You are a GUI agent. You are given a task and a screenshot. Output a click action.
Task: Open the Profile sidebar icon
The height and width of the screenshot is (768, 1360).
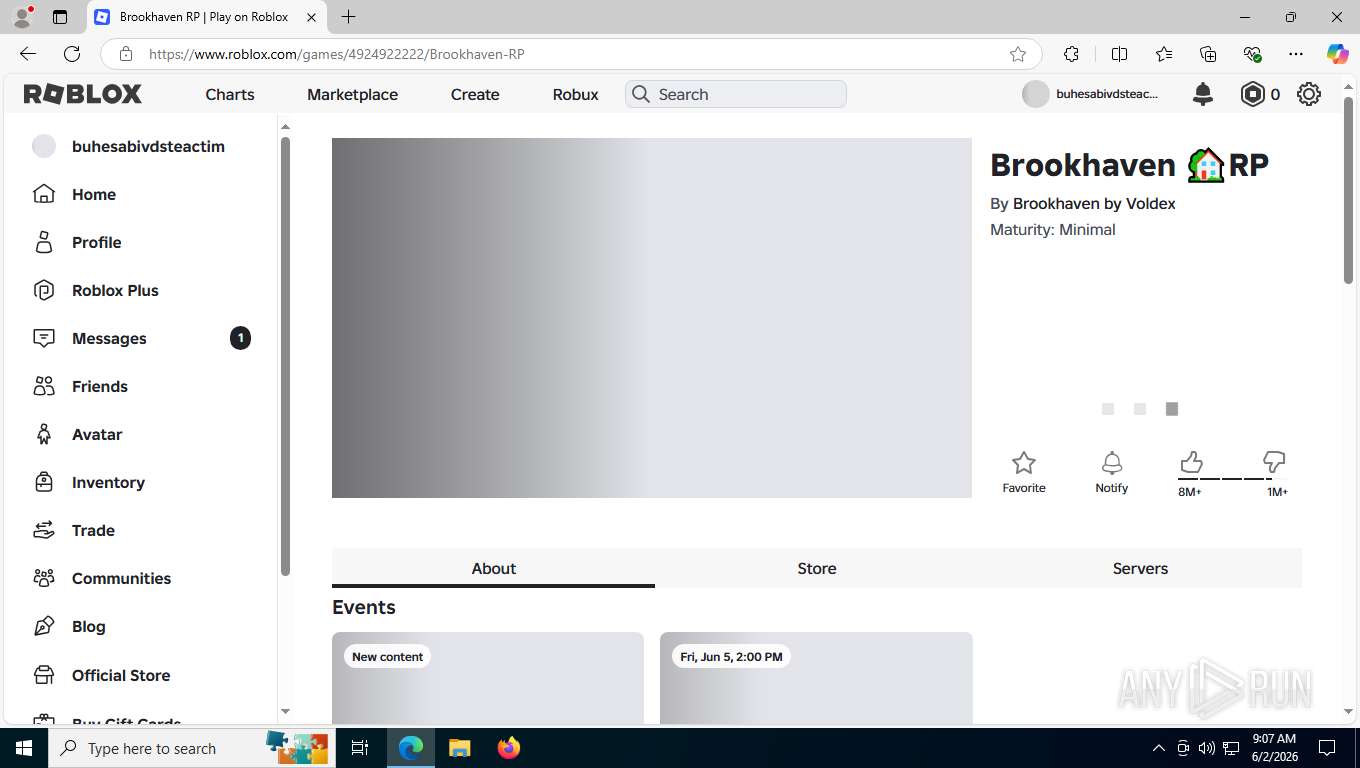(x=44, y=242)
